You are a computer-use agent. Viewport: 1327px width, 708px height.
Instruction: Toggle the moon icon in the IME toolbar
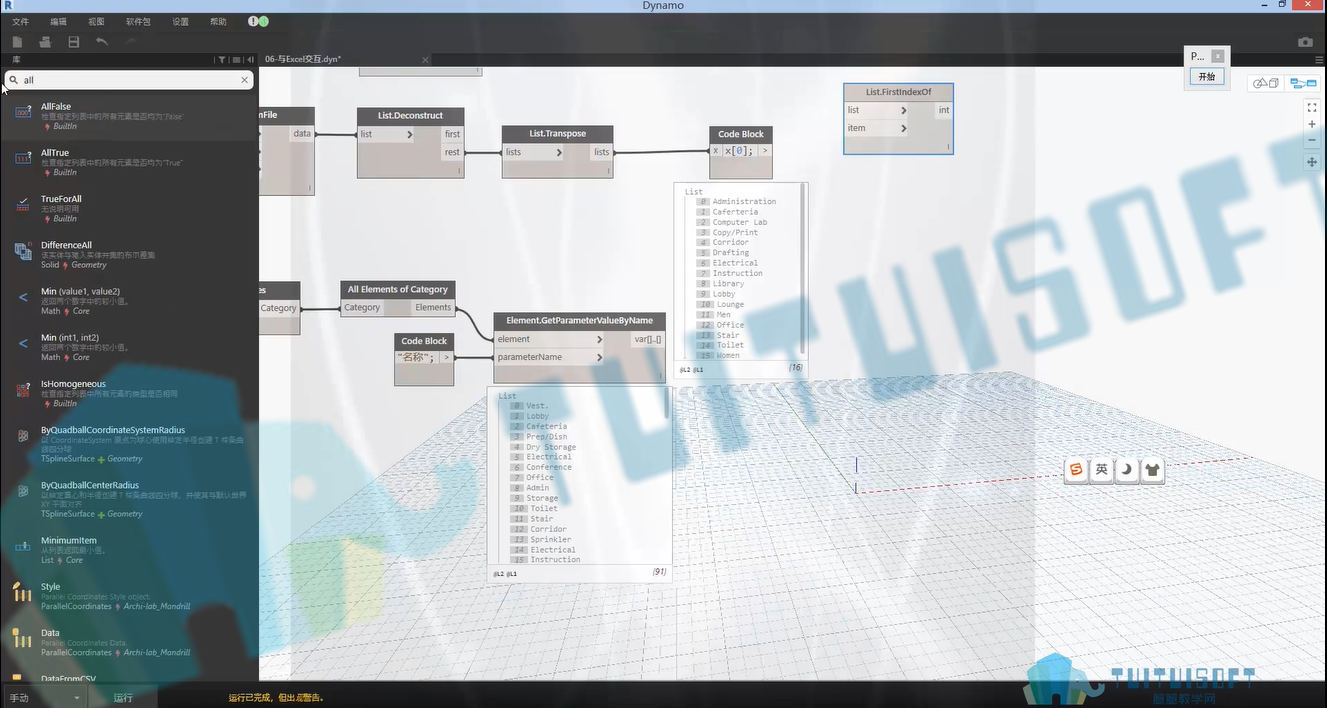point(1127,469)
